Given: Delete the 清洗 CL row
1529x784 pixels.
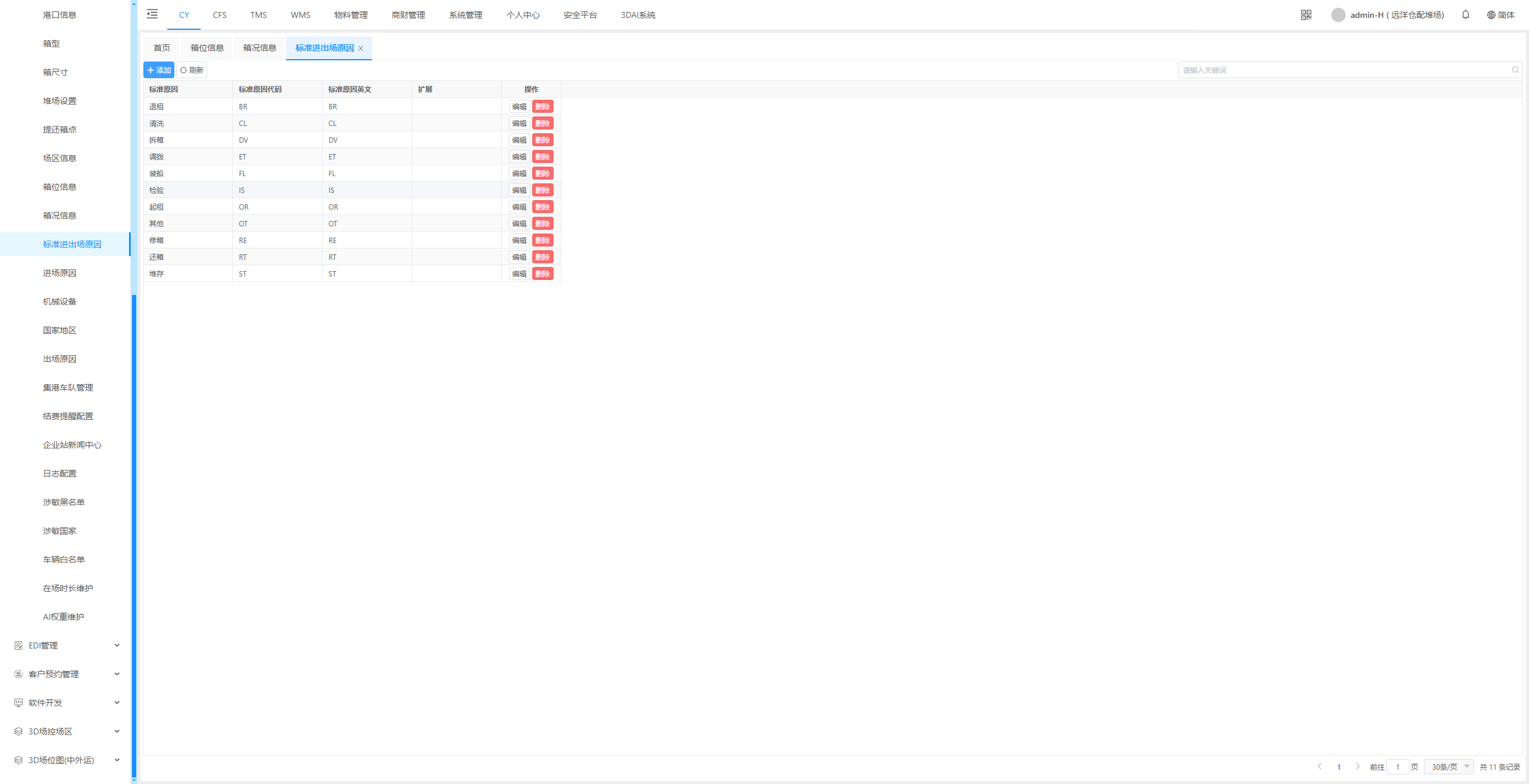Looking at the screenshot, I should [x=542, y=124].
